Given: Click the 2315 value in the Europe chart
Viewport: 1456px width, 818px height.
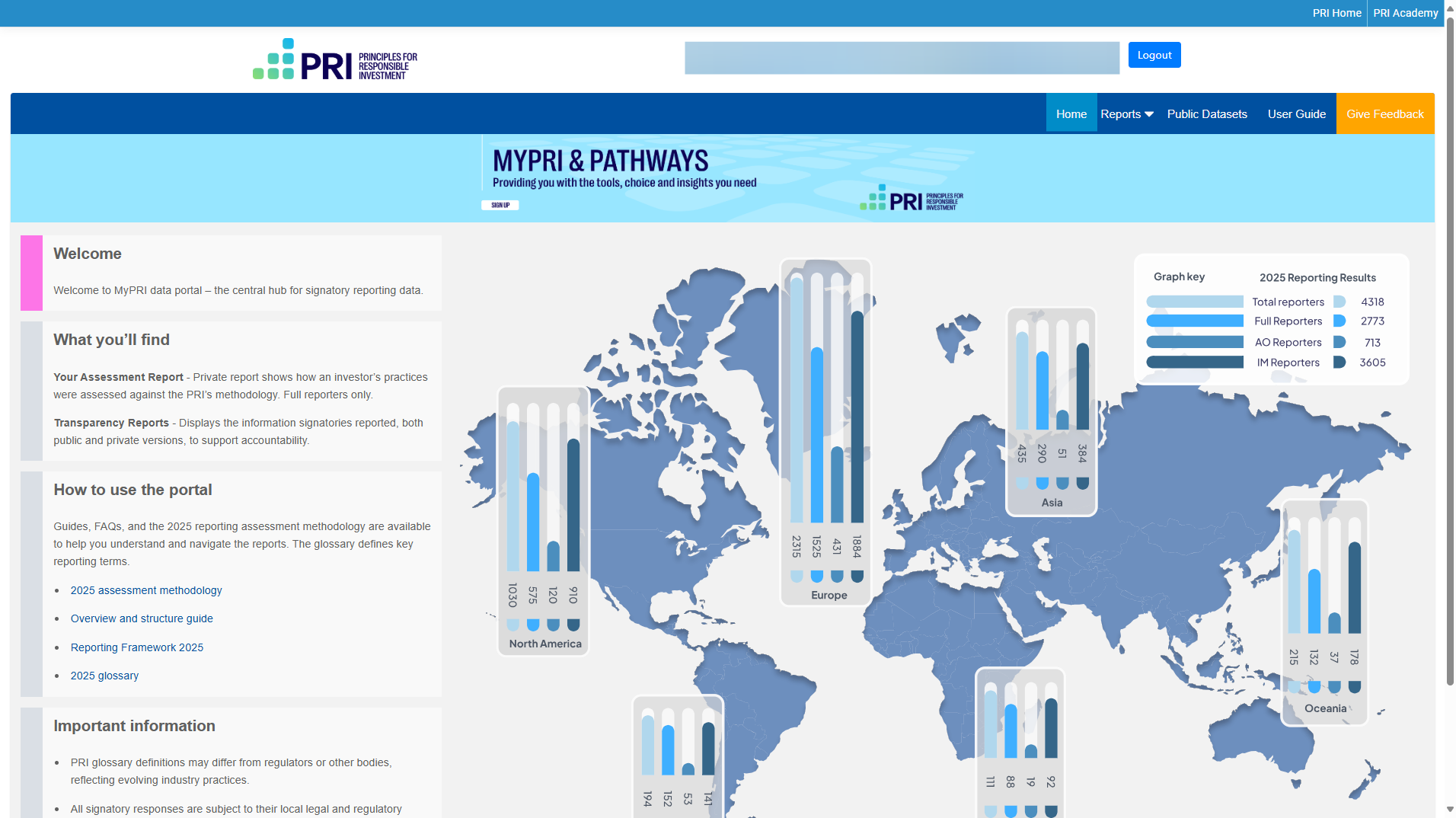Looking at the screenshot, I should click(797, 547).
